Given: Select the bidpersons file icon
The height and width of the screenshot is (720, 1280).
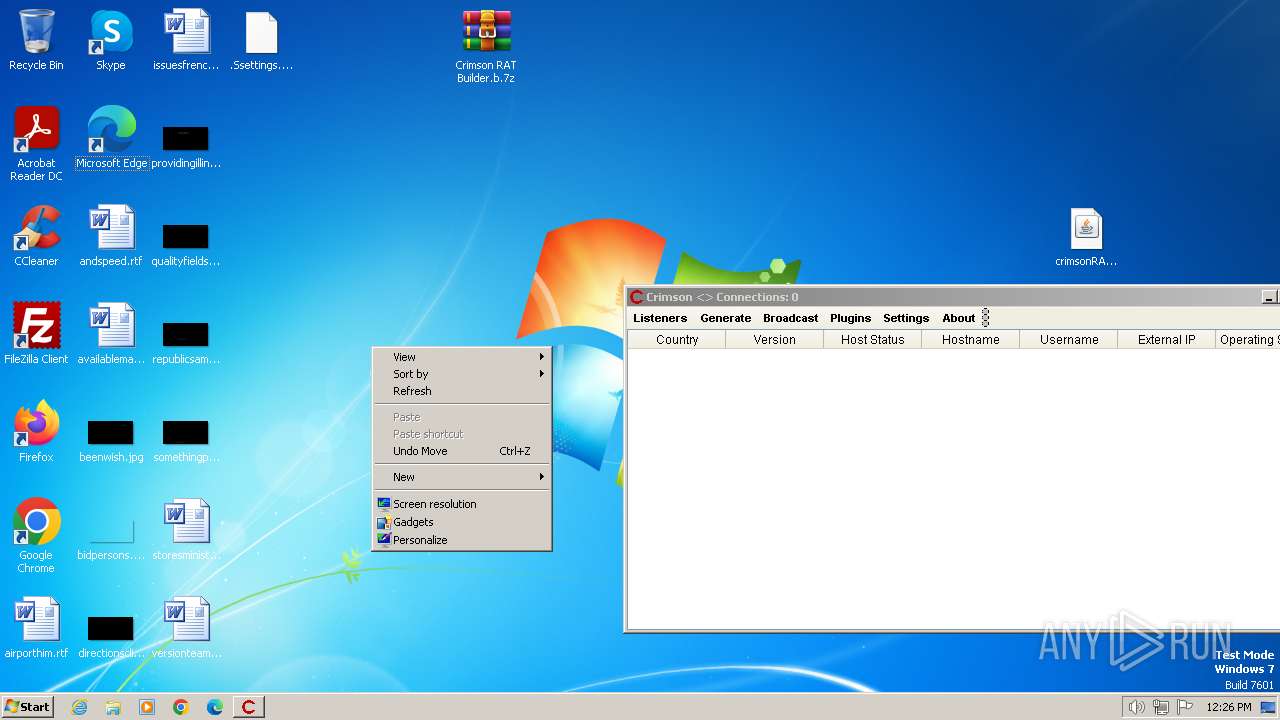Looking at the screenshot, I should 111,540.
